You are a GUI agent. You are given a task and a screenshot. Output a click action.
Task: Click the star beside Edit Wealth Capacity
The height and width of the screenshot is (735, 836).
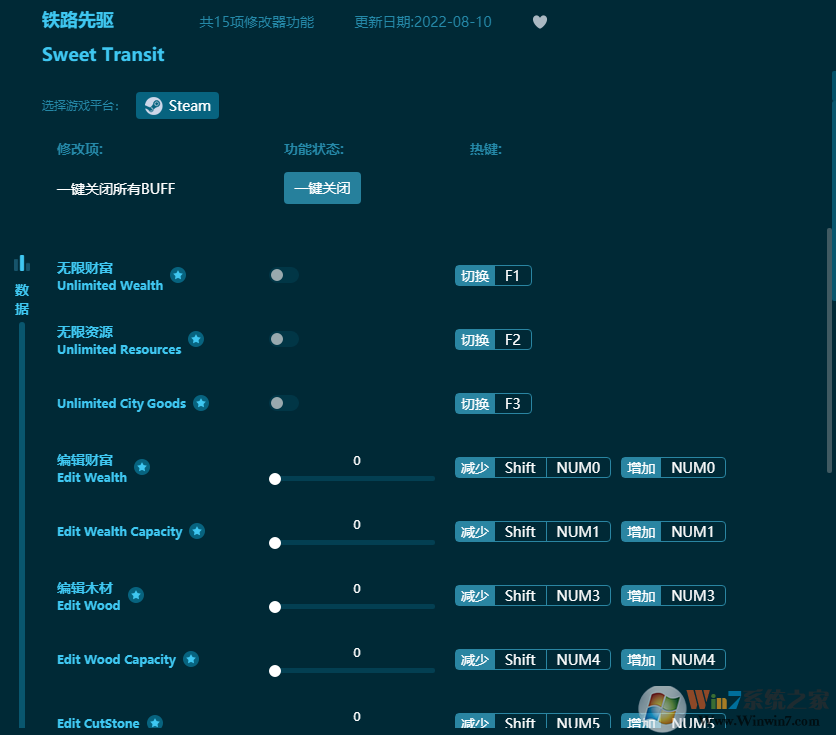click(x=195, y=530)
